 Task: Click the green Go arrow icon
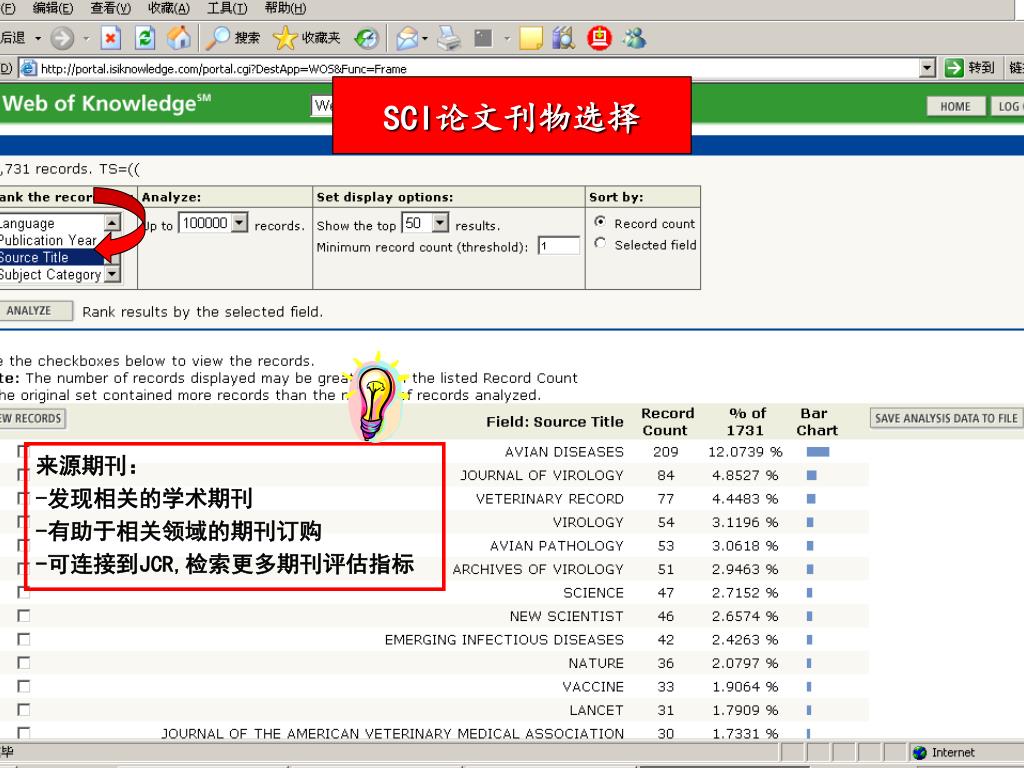coord(954,67)
